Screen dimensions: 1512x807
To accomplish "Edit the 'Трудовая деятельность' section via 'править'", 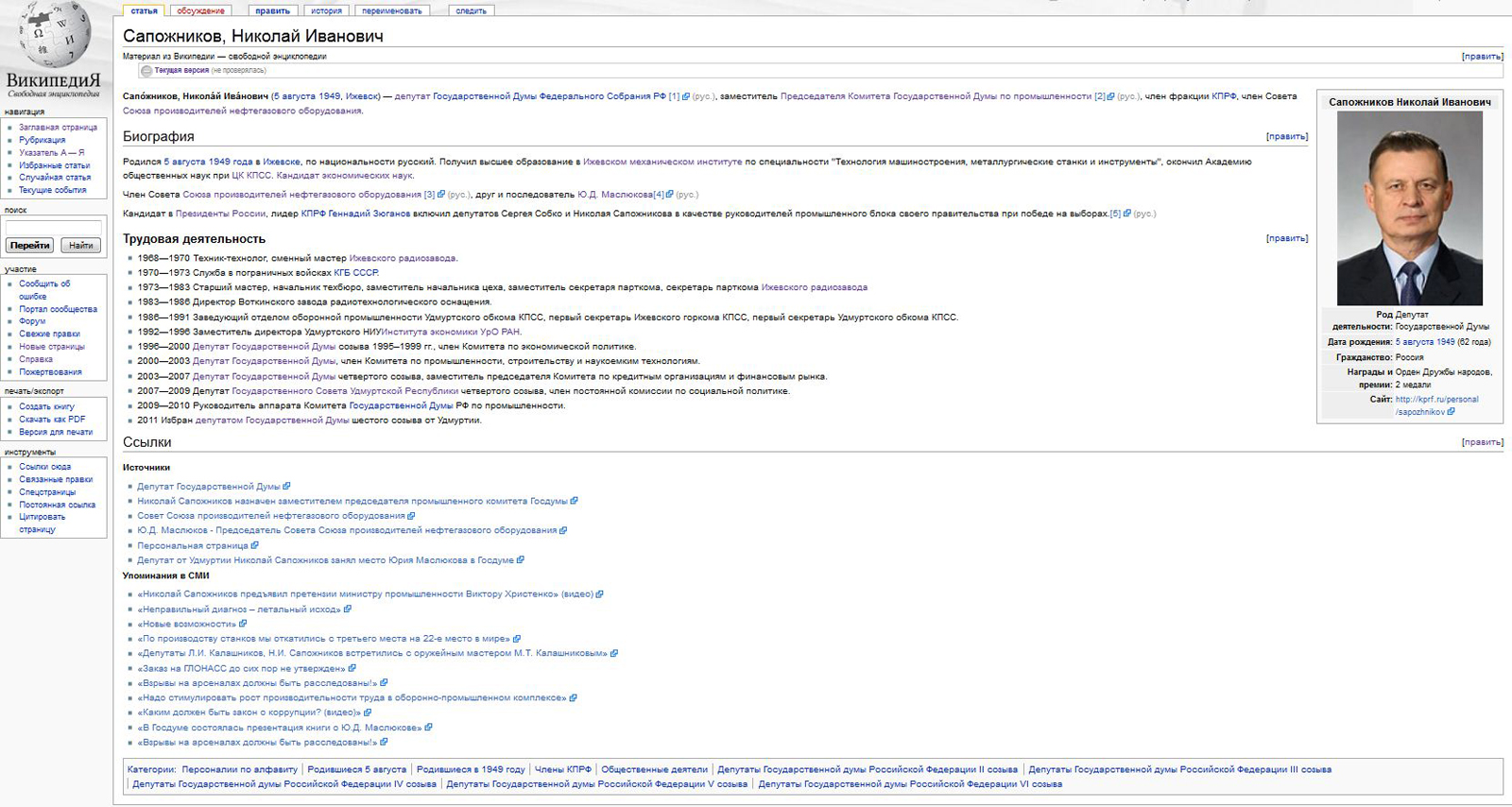I will pos(1287,239).
